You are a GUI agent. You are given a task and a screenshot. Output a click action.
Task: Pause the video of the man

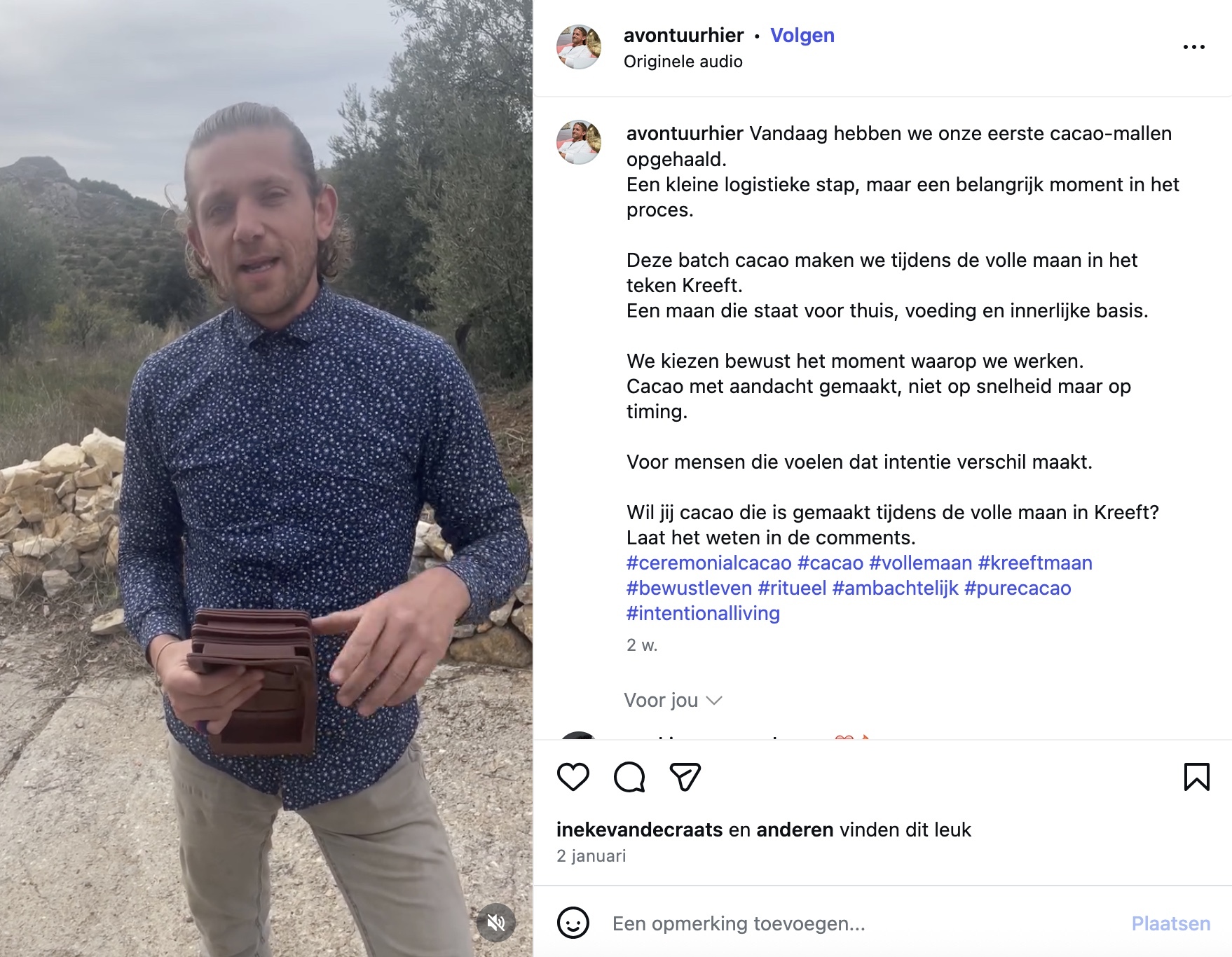click(x=266, y=478)
